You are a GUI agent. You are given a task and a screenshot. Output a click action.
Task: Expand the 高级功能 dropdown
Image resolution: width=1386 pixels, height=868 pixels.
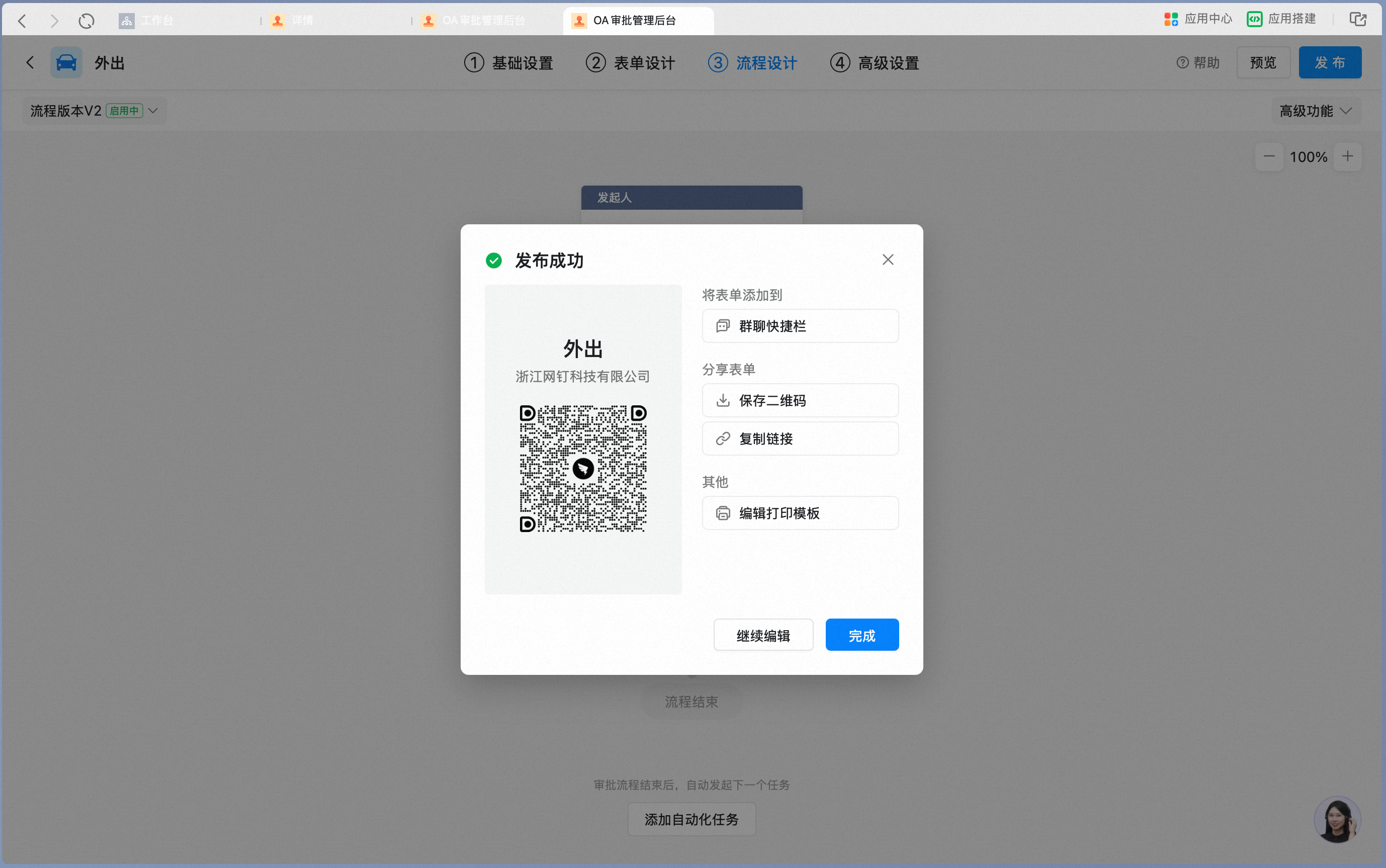[x=1316, y=111]
